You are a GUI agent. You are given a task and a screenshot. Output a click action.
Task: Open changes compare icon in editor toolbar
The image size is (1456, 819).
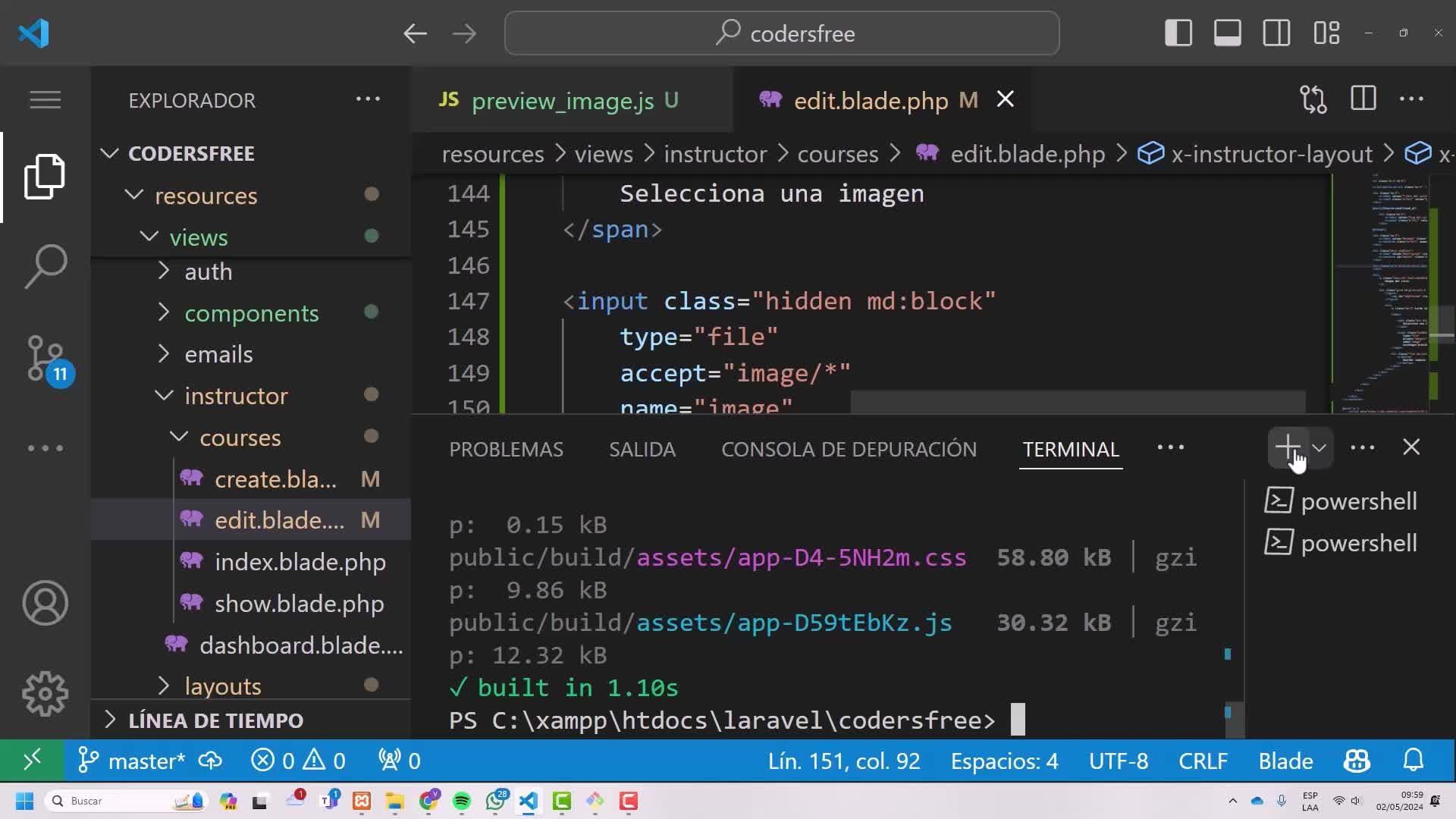point(1313,99)
